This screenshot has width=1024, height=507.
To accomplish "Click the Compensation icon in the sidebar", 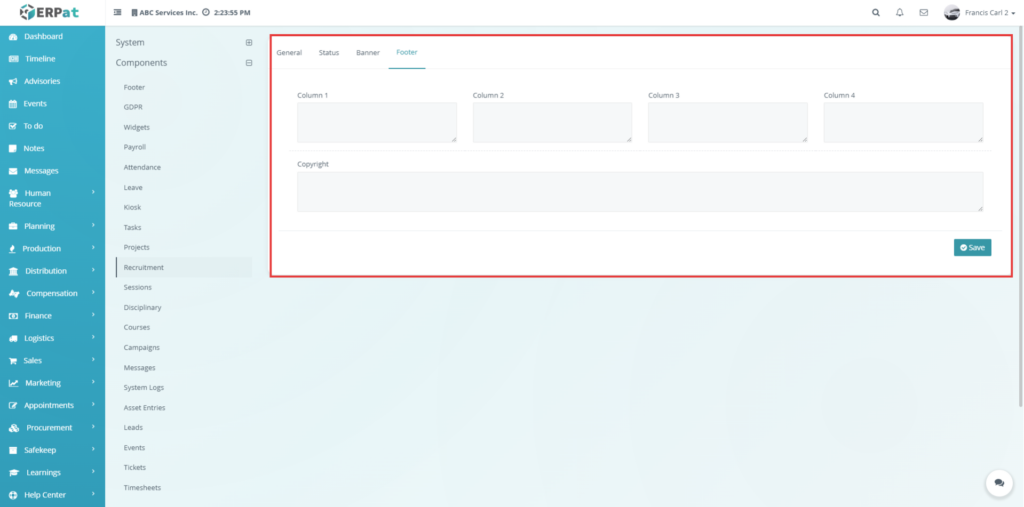I will 14,294.
